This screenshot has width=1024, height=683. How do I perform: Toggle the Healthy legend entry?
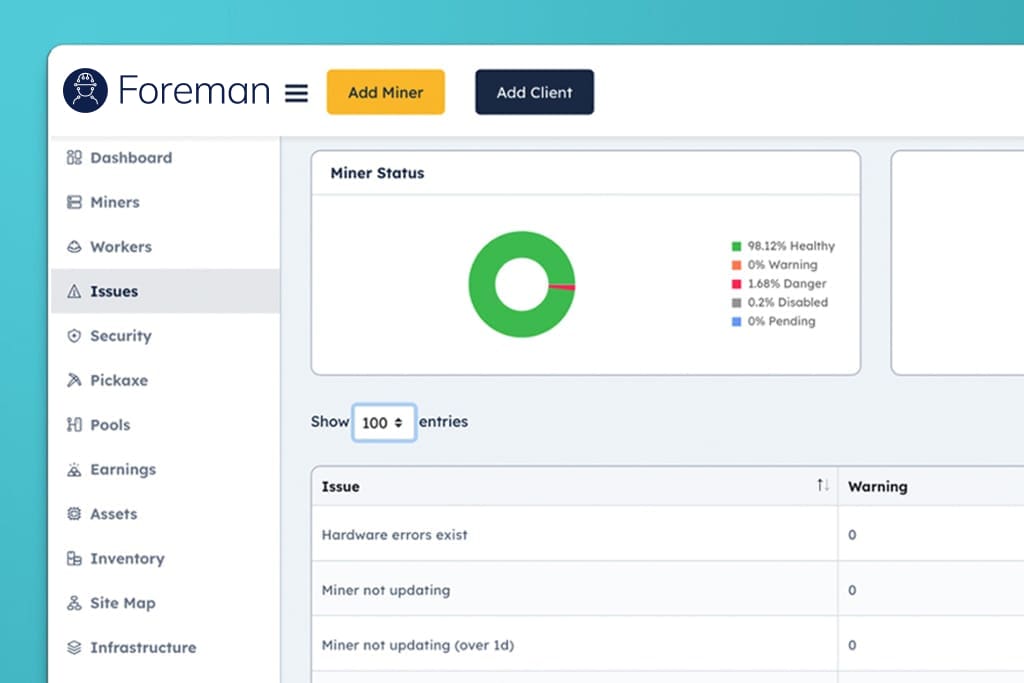783,246
